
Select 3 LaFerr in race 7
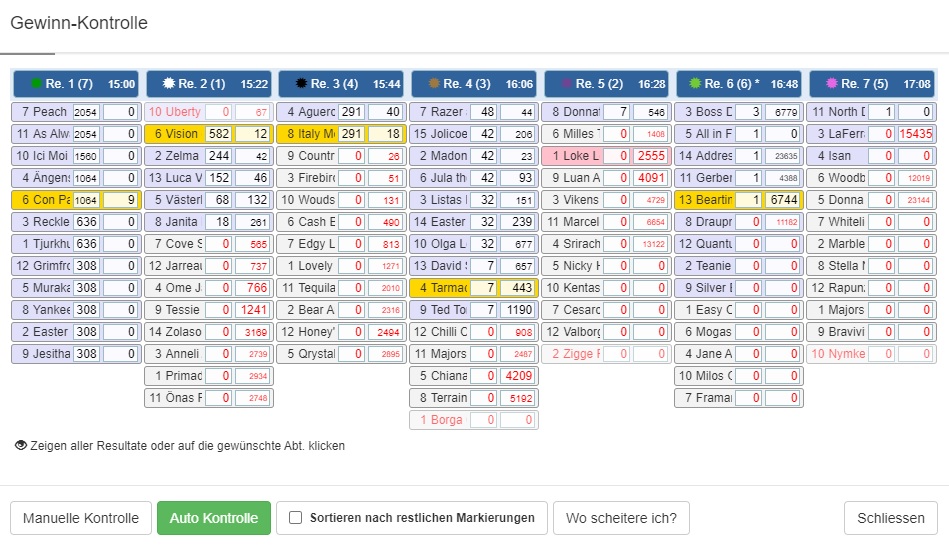point(872,134)
